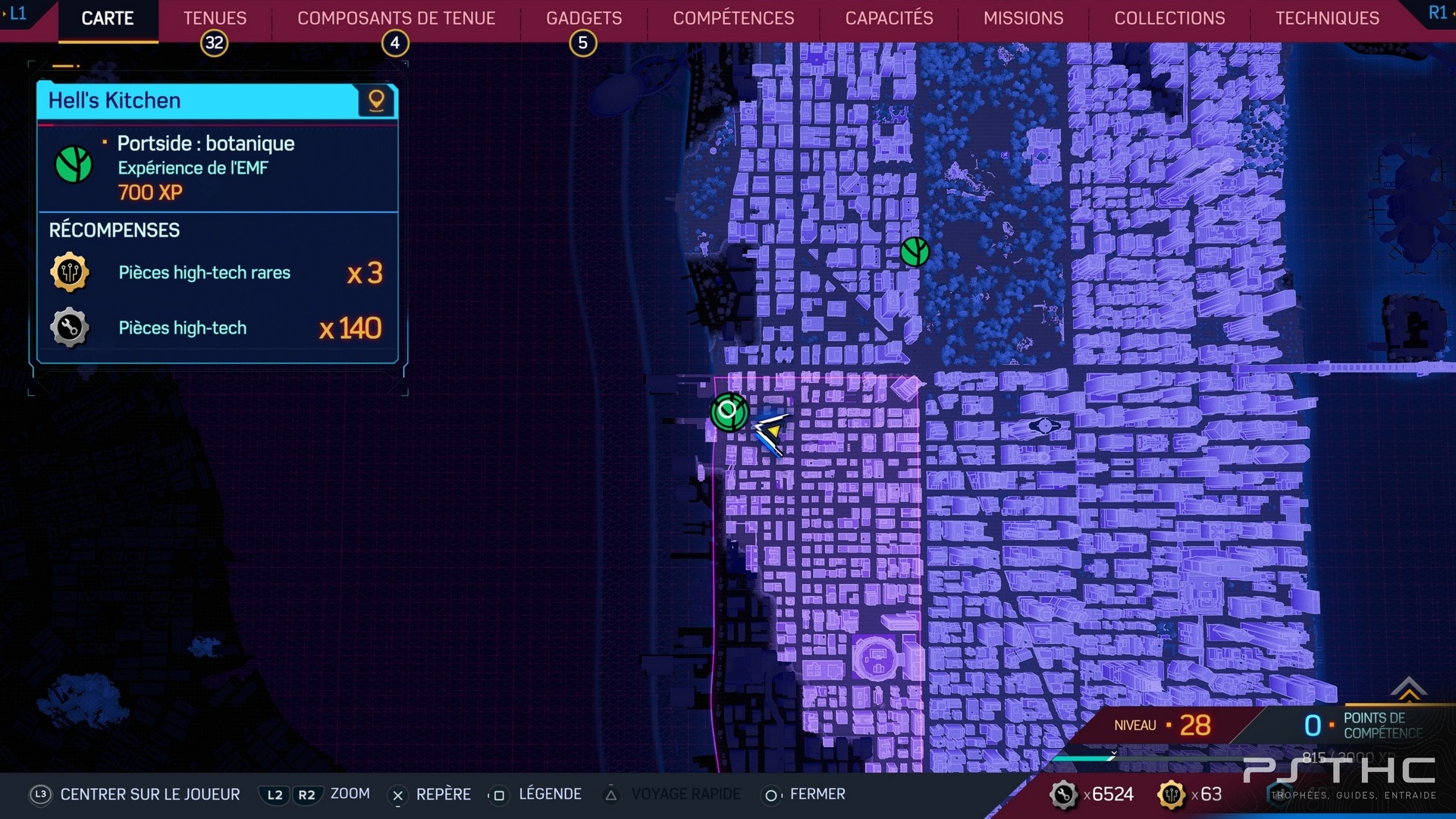Click the green botanique leaf icon in info panel
This screenshot has height=819, width=1456.
point(74,165)
